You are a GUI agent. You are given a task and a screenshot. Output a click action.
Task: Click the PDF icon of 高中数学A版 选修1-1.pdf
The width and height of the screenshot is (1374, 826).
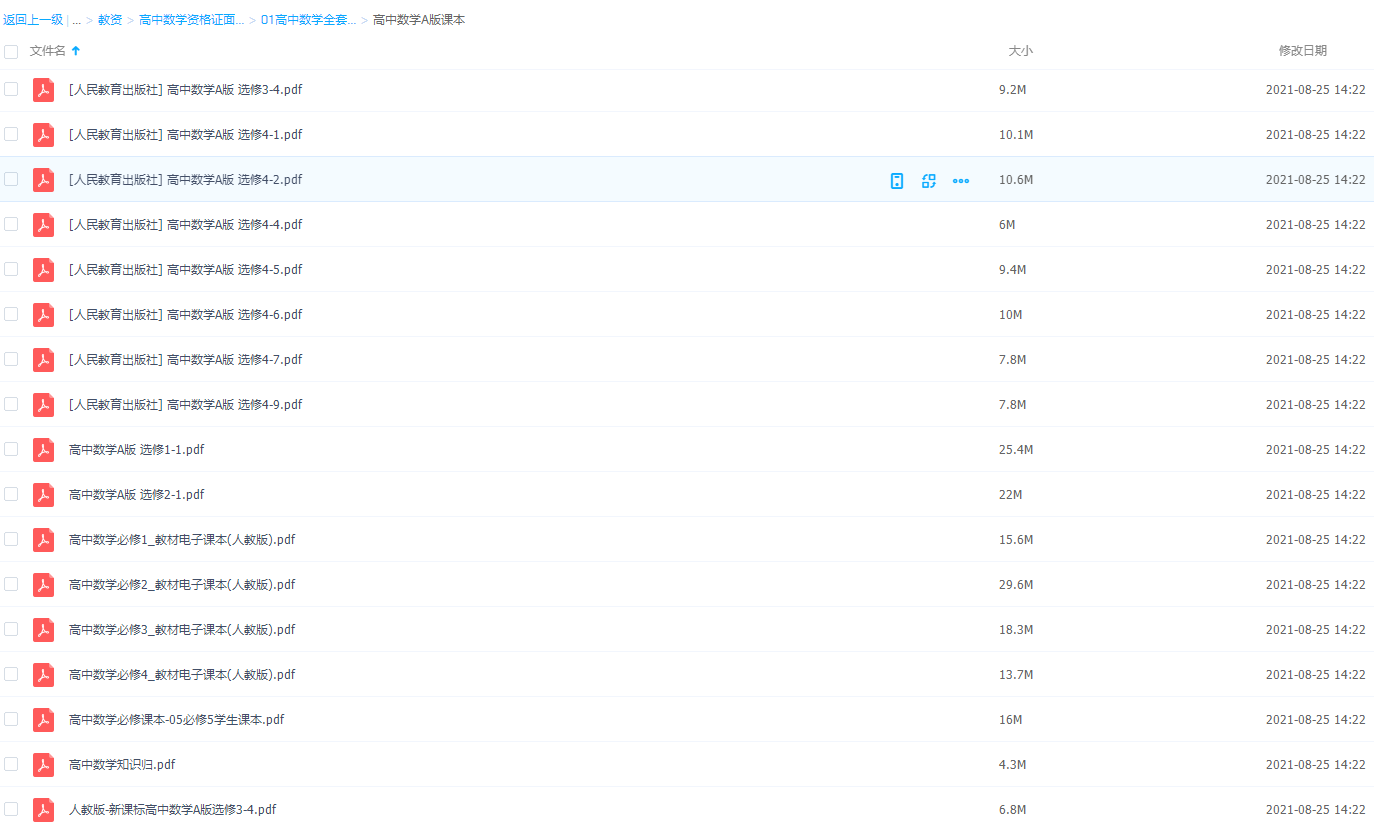pyautogui.click(x=43, y=450)
